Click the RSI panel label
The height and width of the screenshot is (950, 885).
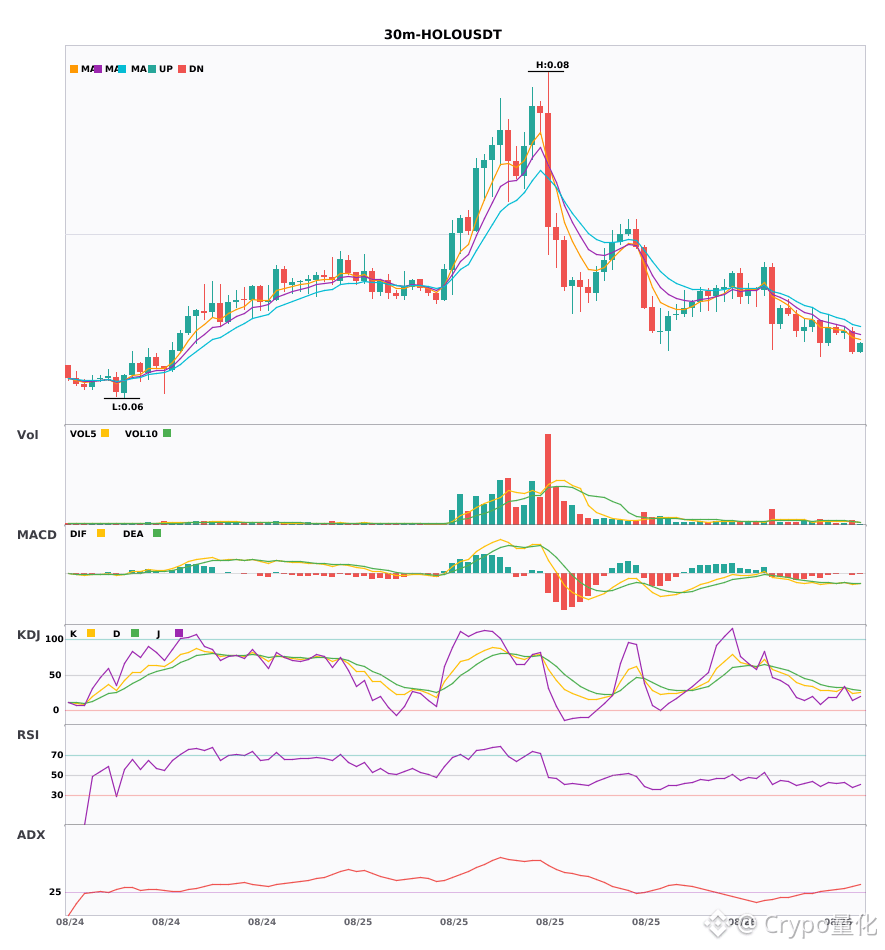[x=28, y=735]
